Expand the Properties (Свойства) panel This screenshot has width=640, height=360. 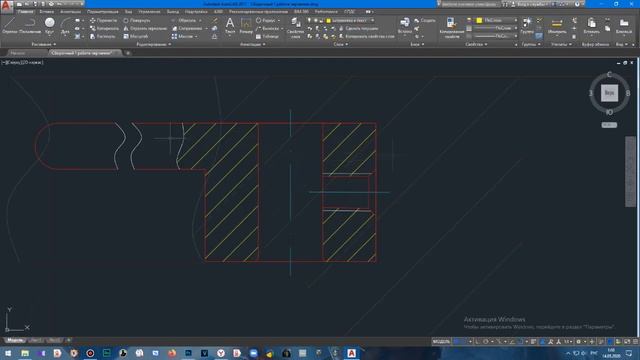click(x=476, y=44)
